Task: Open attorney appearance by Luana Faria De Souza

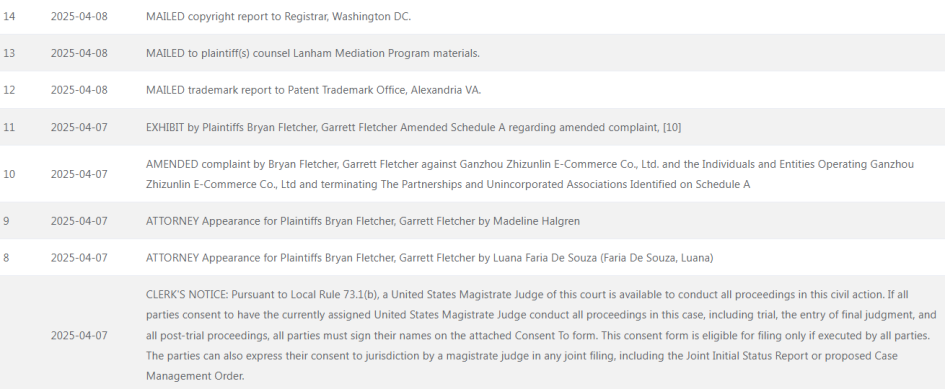Action: pyautogui.click(x=430, y=258)
